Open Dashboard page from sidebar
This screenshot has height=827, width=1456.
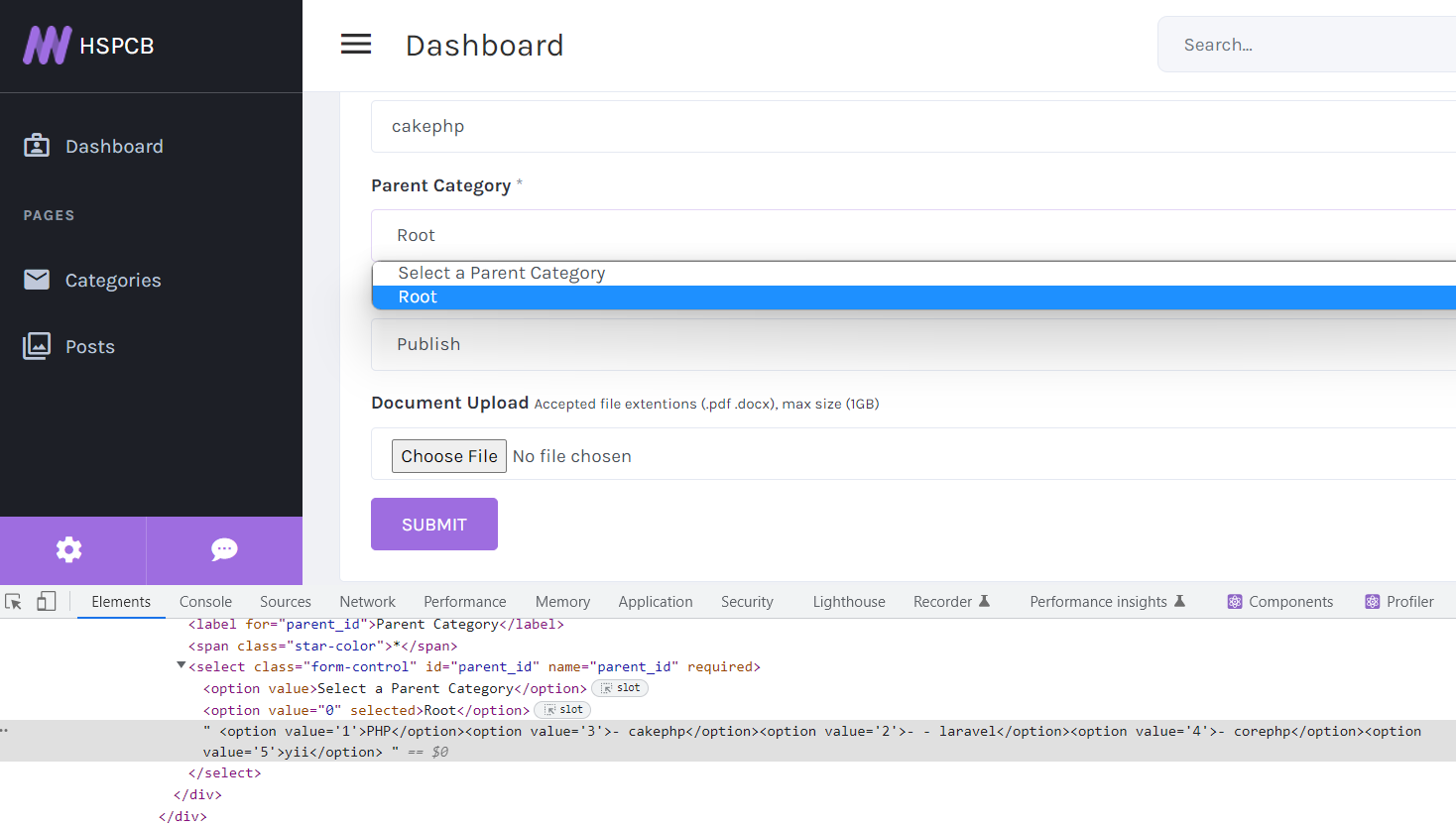click(x=114, y=147)
